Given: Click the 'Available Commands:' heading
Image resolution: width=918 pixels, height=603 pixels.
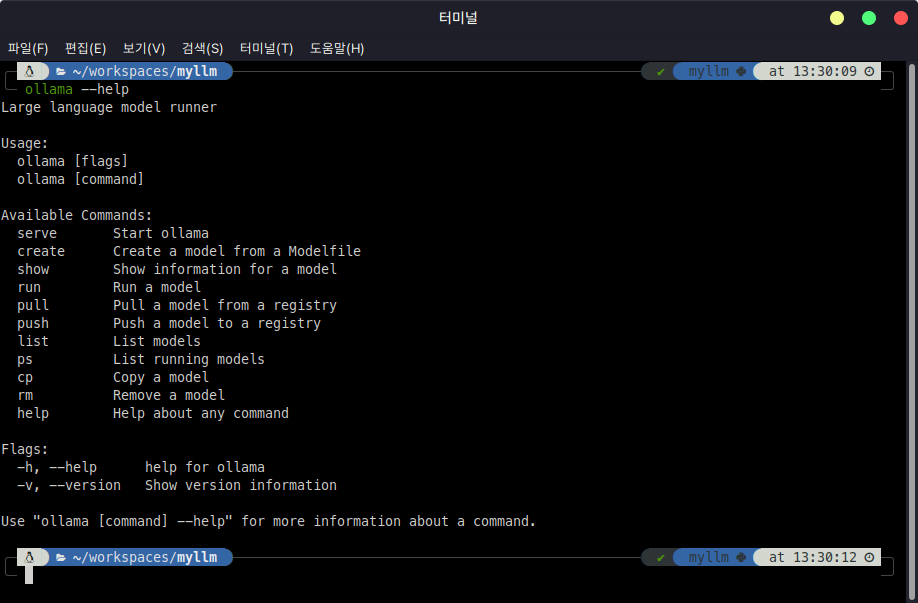Looking at the screenshot, I should pos(77,215).
